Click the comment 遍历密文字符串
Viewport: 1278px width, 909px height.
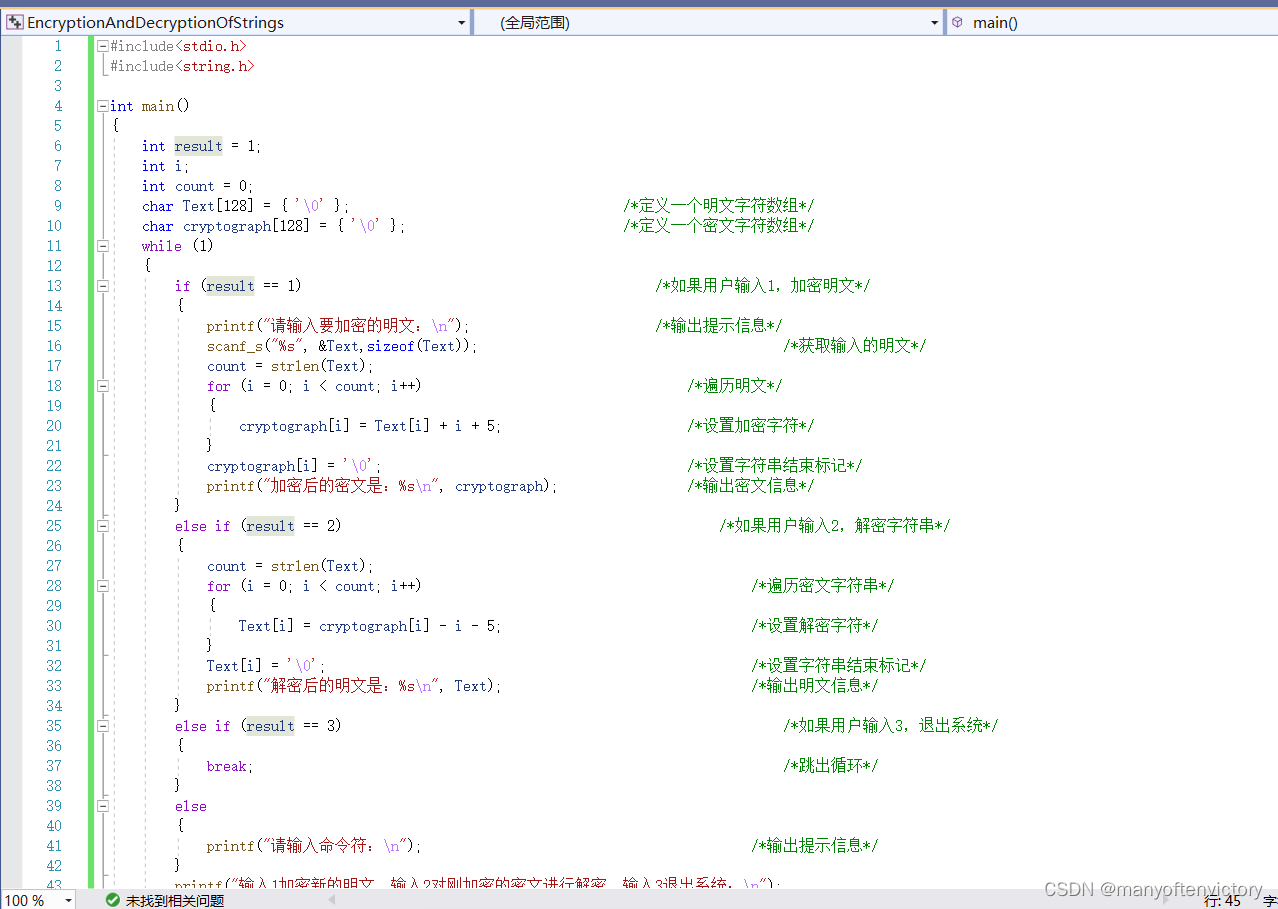tap(822, 586)
